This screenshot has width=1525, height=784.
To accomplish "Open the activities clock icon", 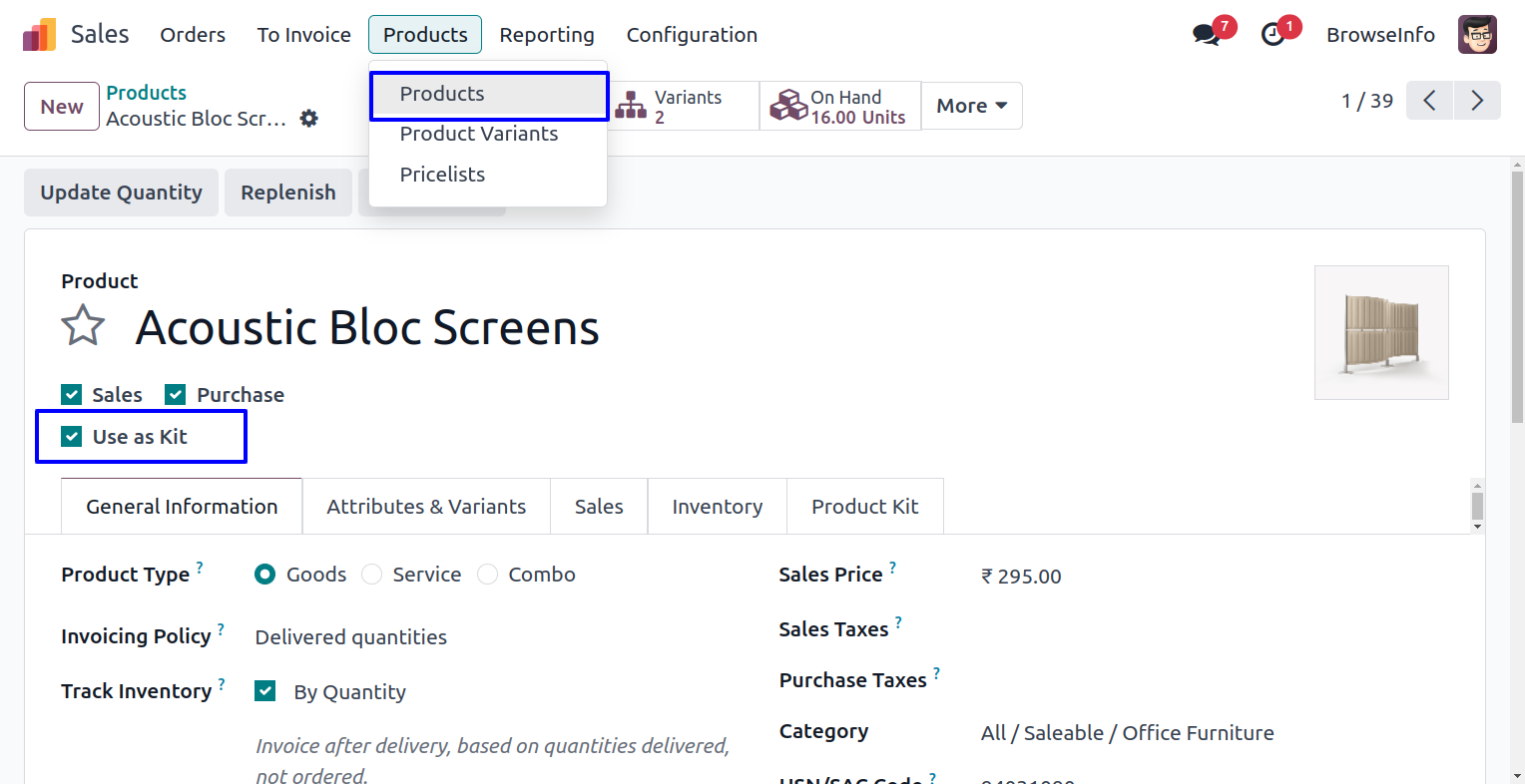I will click(1273, 35).
